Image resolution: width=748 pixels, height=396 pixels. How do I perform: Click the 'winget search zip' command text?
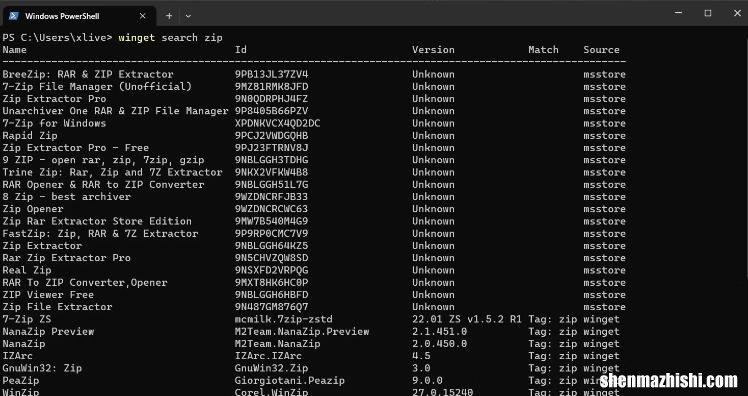click(x=170, y=38)
